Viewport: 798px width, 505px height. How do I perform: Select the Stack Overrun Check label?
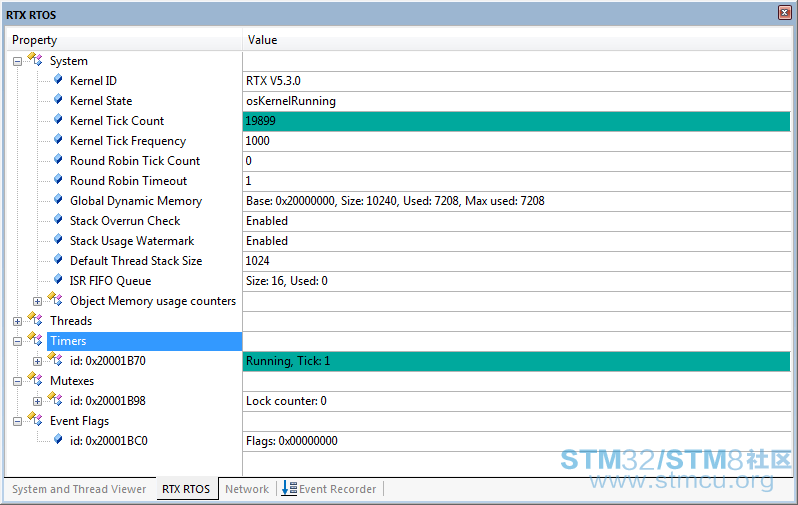(125, 221)
